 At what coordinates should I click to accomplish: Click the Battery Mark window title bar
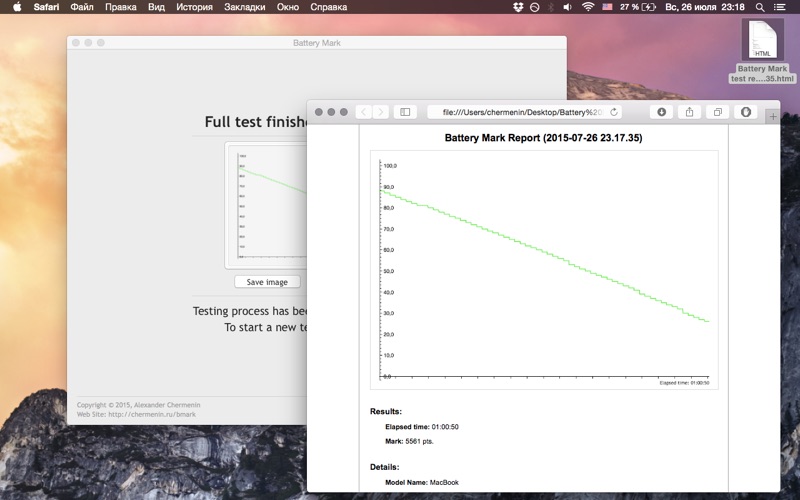316,43
